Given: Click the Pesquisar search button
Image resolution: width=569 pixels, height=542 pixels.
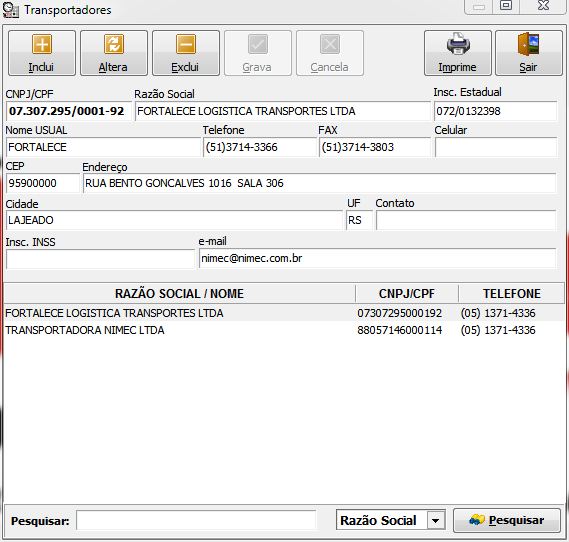Looking at the screenshot, I should click(x=507, y=520).
